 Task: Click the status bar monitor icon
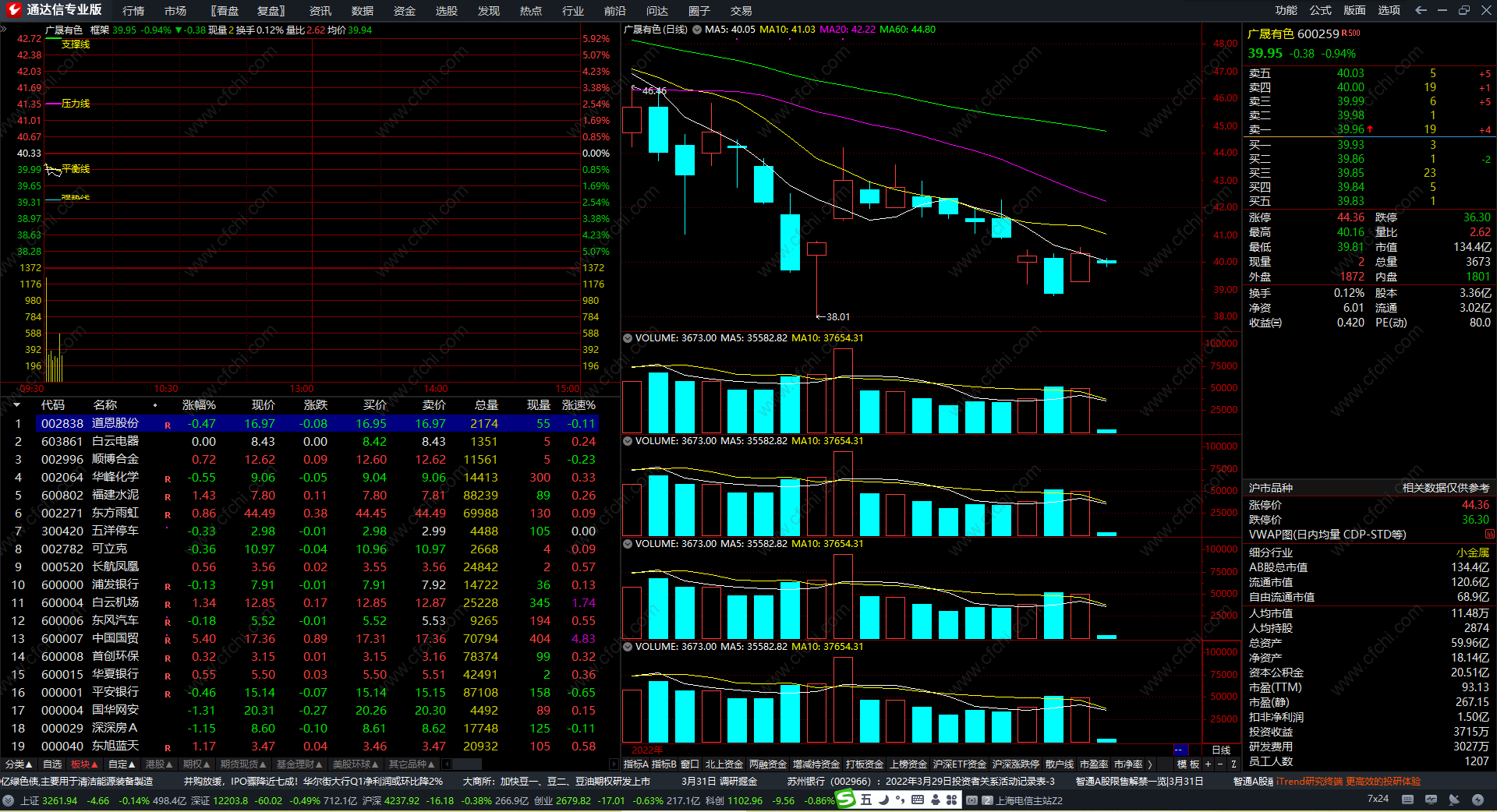tap(1431, 800)
